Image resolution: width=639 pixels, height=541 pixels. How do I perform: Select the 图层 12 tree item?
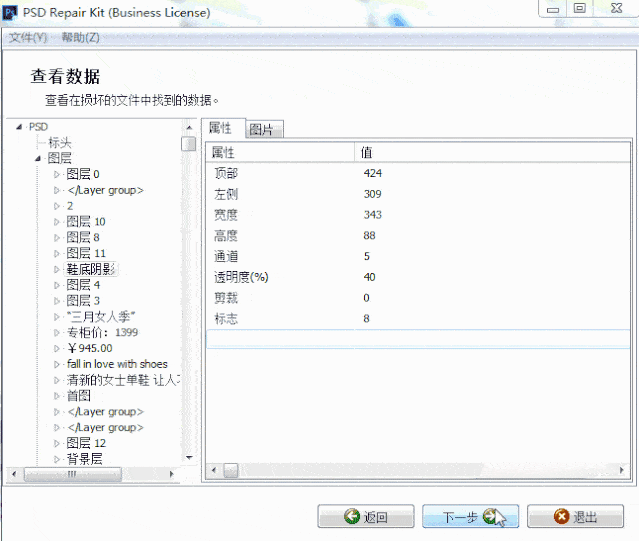tap(86, 443)
